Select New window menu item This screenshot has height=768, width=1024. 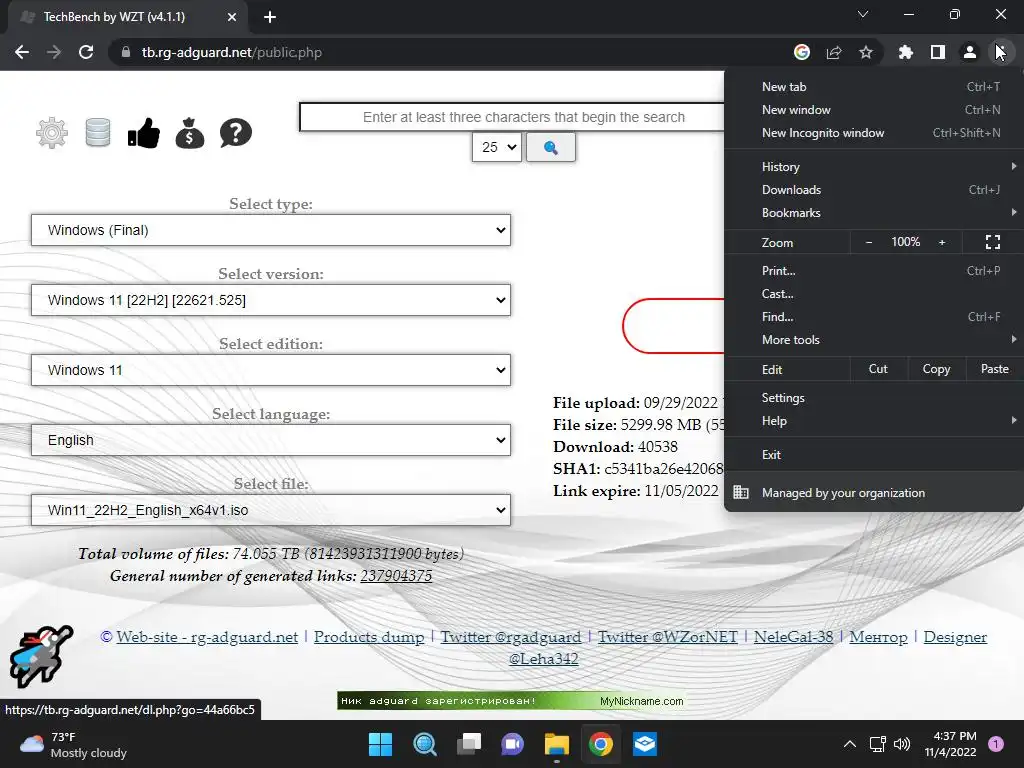pyautogui.click(x=874, y=110)
